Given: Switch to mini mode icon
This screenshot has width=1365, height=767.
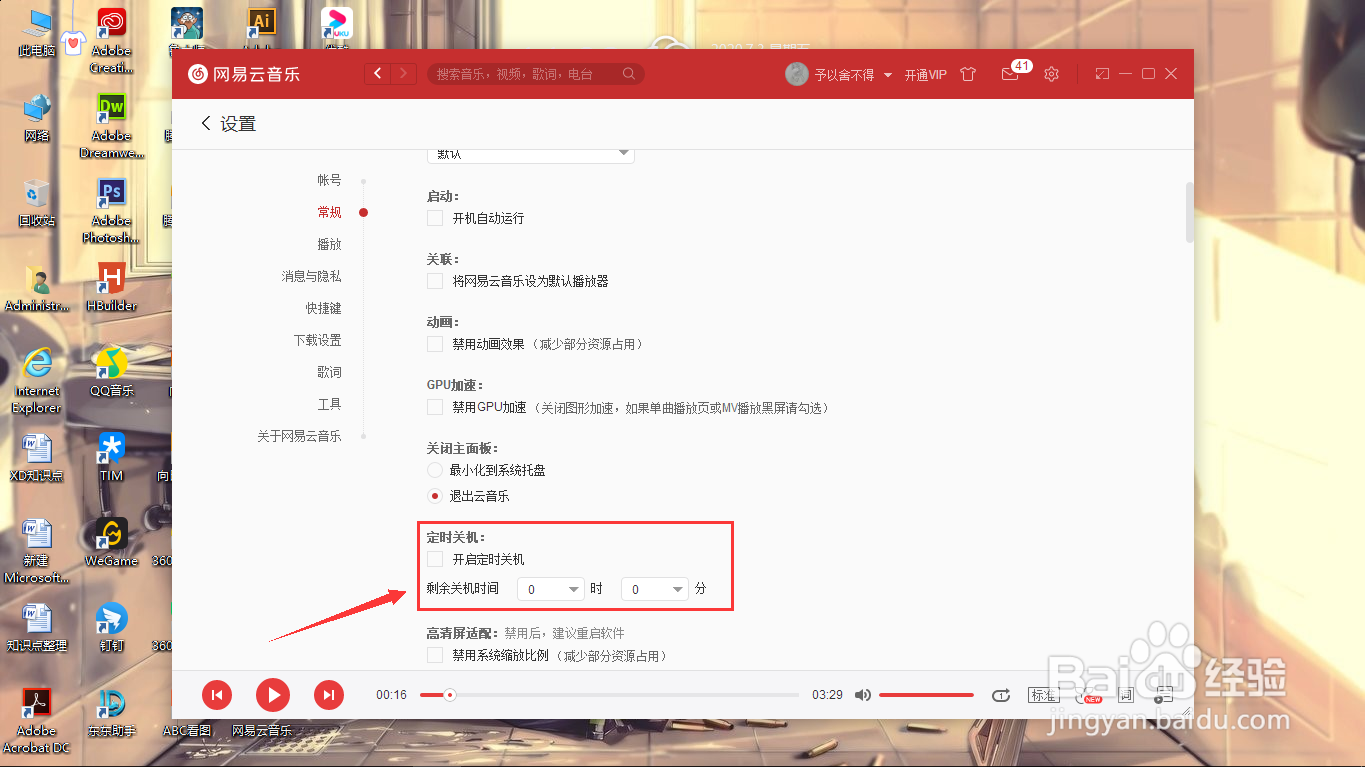Looking at the screenshot, I should pyautogui.click(x=1102, y=74).
